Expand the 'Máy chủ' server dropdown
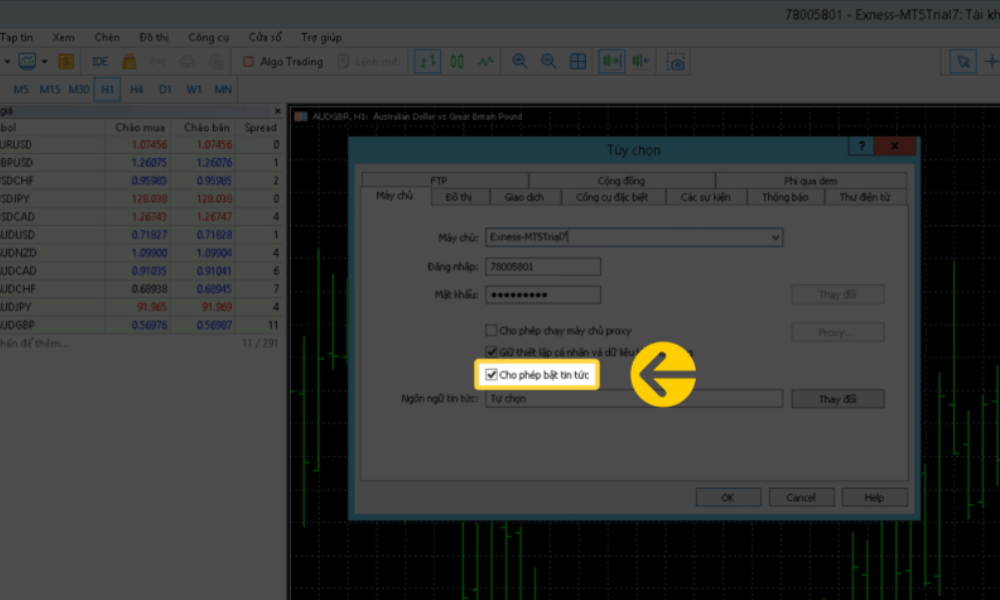The width and height of the screenshot is (1000, 600). (x=775, y=238)
